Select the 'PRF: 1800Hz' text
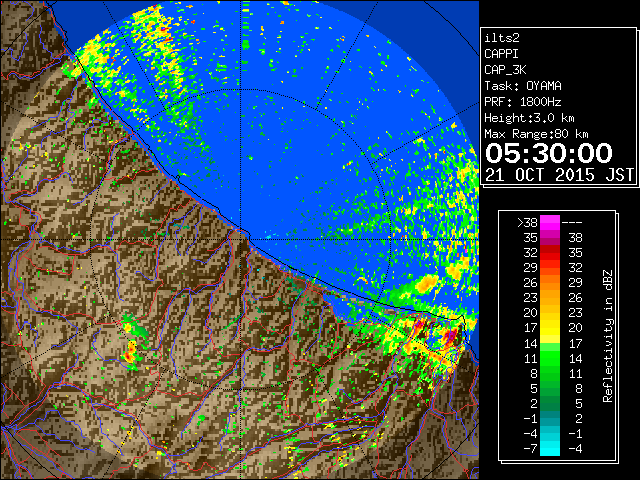Screen dimensions: 640x480 pyautogui.click(x=523, y=102)
